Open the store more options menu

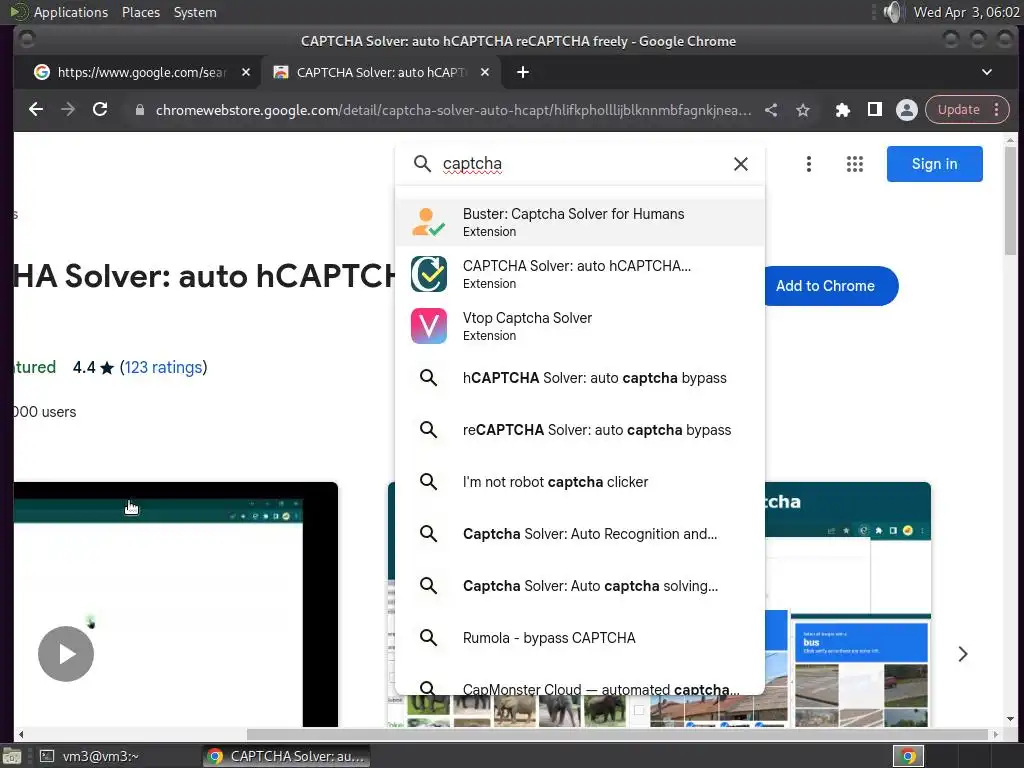(808, 164)
